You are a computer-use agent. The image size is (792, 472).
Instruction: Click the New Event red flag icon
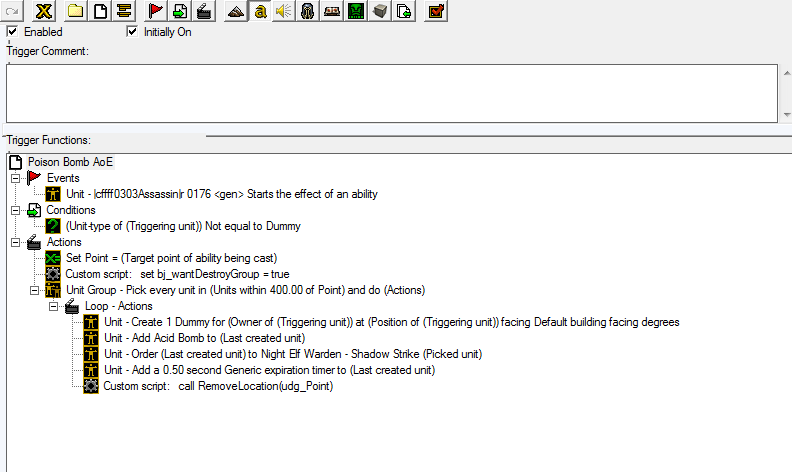[x=155, y=11]
